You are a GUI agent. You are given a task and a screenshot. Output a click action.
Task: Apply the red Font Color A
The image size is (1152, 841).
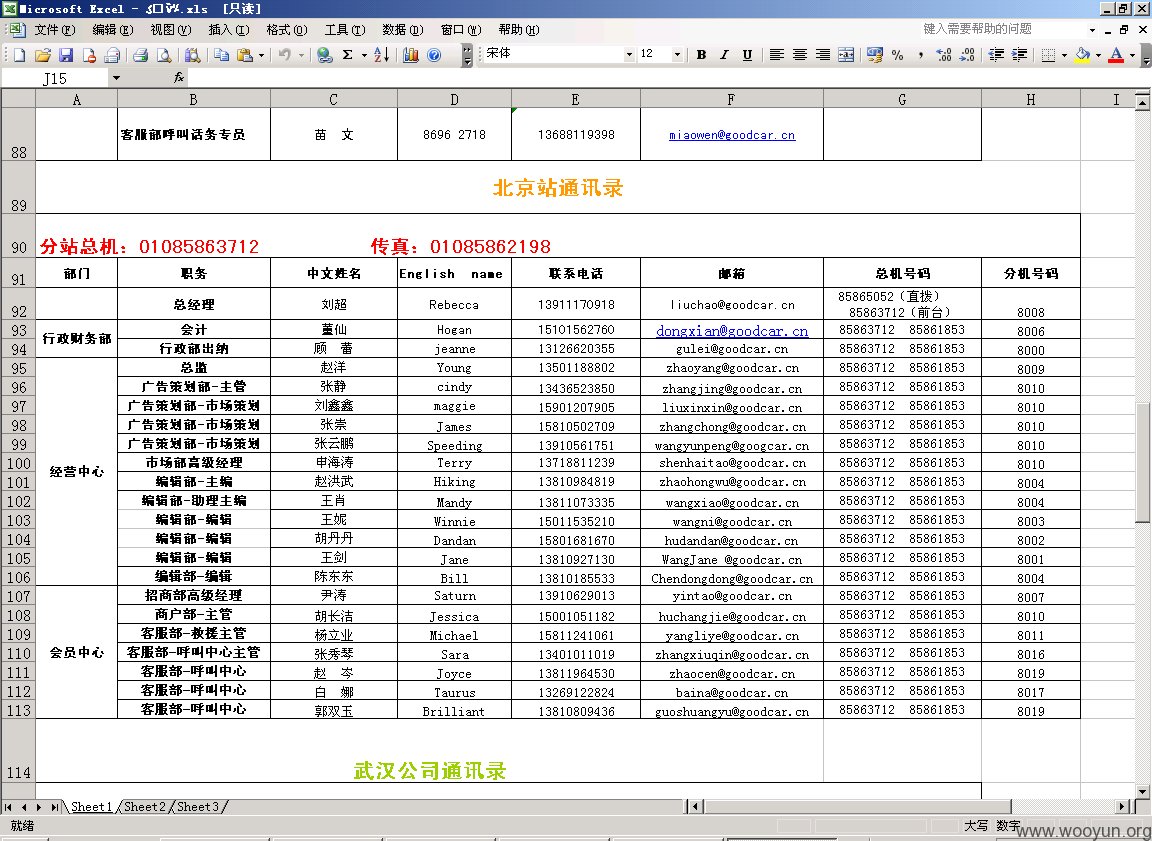pos(1116,55)
